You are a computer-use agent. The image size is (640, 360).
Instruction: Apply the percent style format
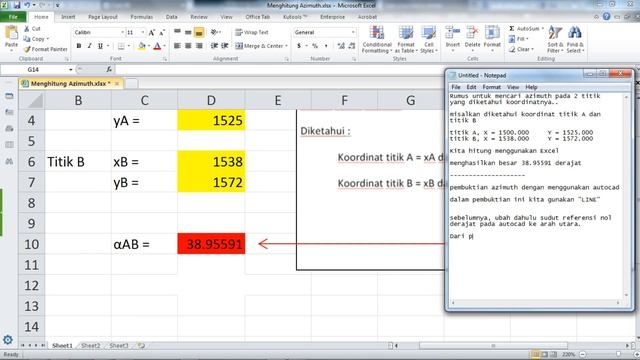pyautogui.click(x=315, y=46)
